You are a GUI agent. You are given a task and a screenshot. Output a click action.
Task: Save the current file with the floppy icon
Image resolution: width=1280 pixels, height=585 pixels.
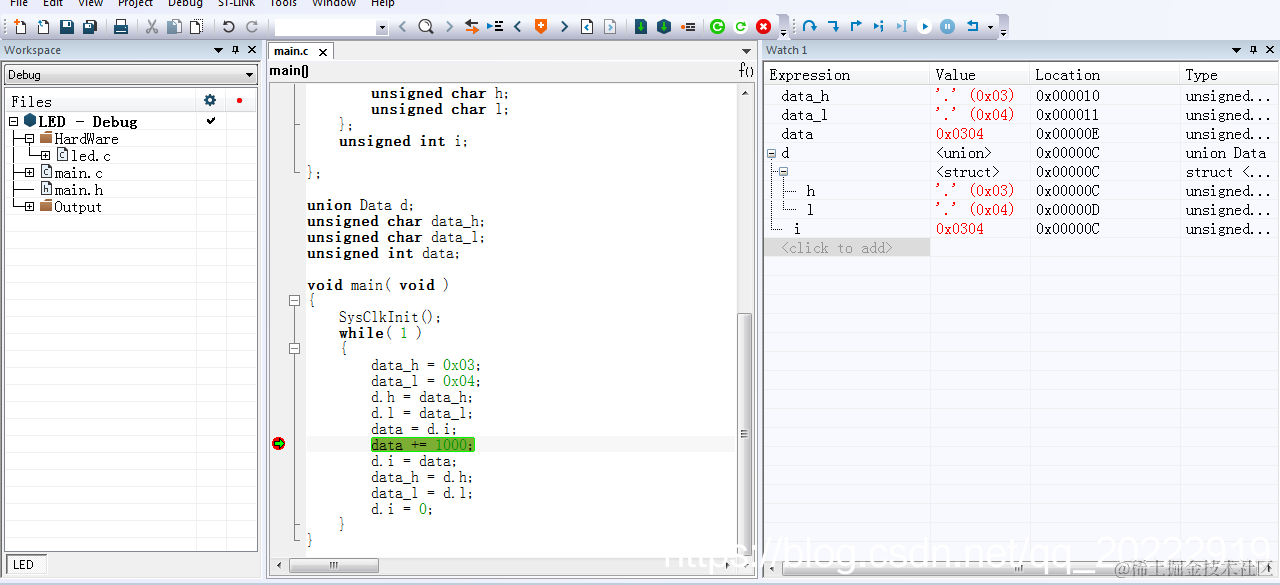pyautogui.click(x=67, y=27)
